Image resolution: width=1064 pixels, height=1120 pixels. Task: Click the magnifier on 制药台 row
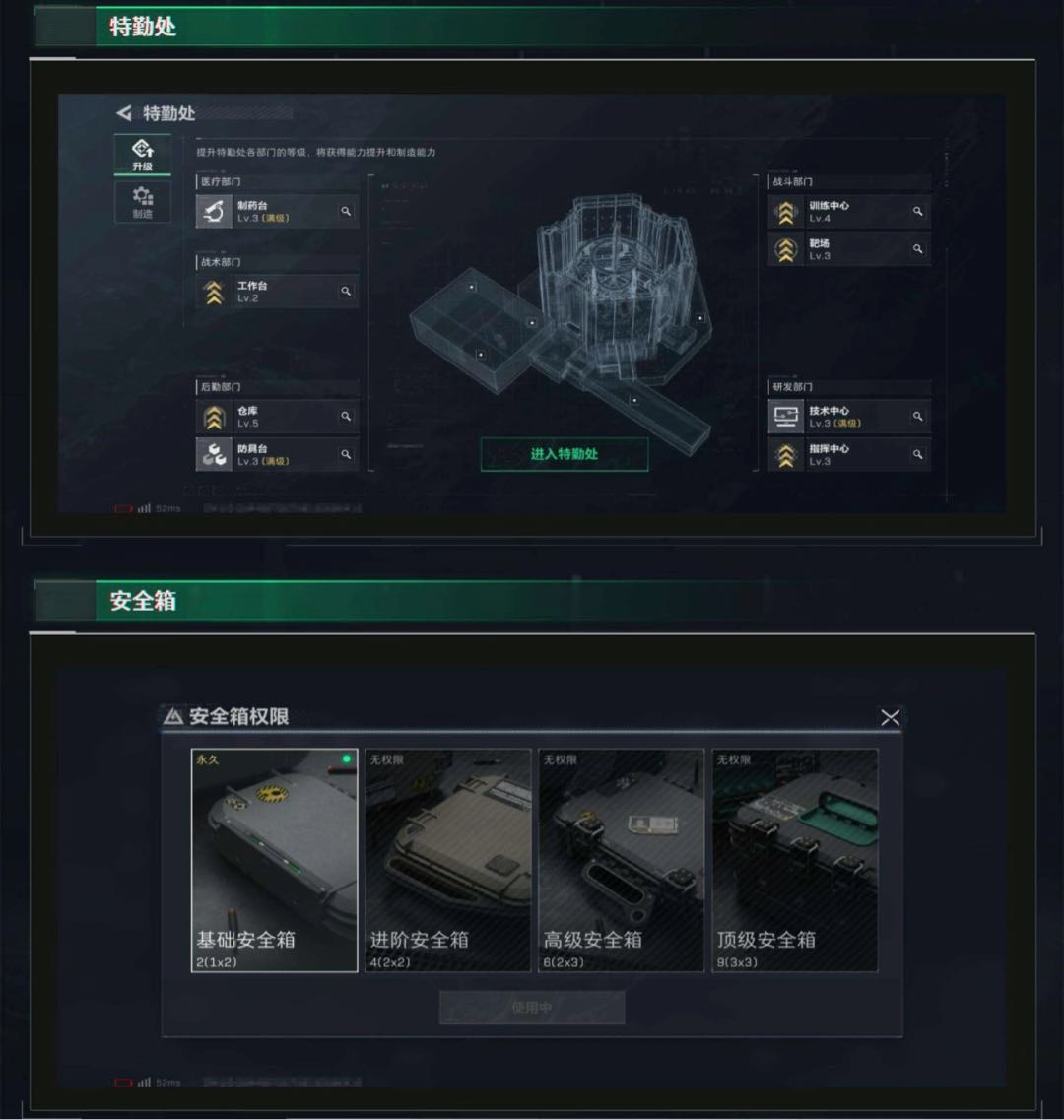[x=346, y=212]
